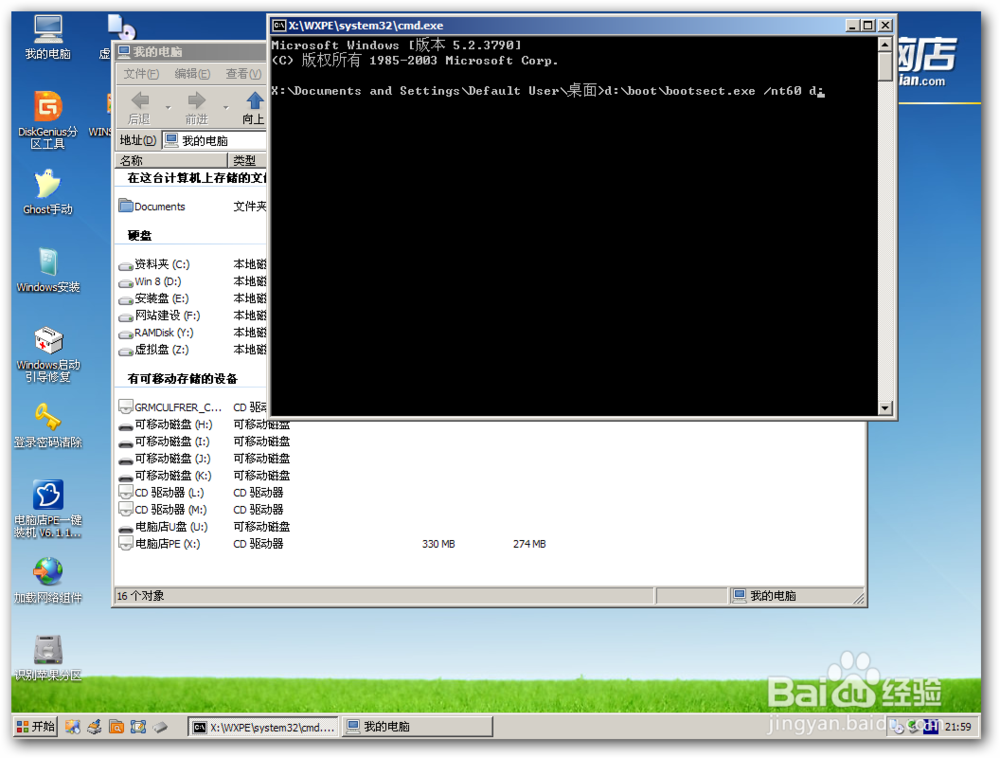Image resolution: width=1000 pixels, height=758 pixels.
Task: Select drive RAMDisk (Y:)
Action: (x=156, y=333)
